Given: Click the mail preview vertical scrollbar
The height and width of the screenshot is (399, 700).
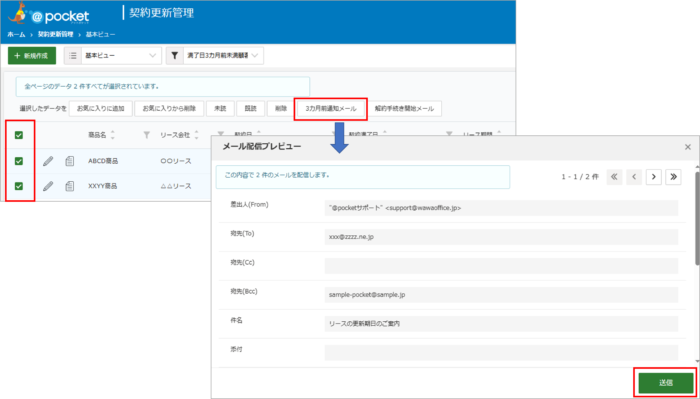Looking at the screenshot, I should (697, 219).
